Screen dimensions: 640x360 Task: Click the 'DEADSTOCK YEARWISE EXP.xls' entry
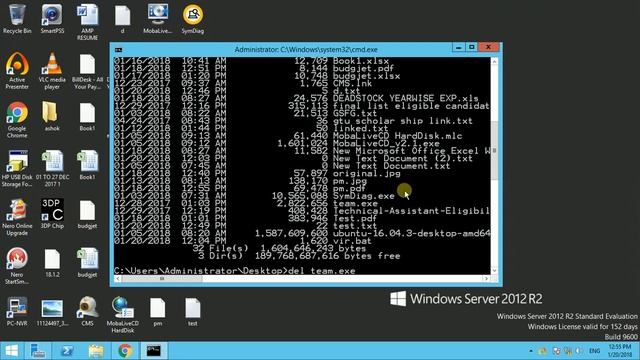(x=406, y=98)
